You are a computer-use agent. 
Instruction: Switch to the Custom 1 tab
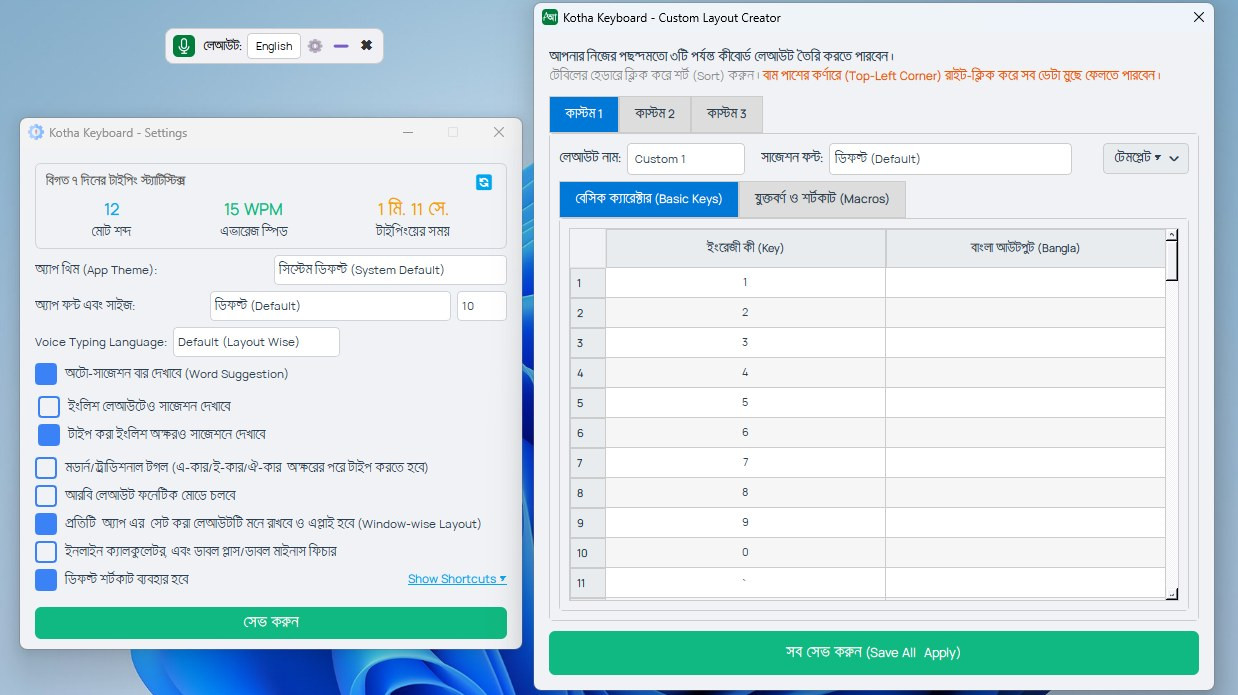pos(584,114)
